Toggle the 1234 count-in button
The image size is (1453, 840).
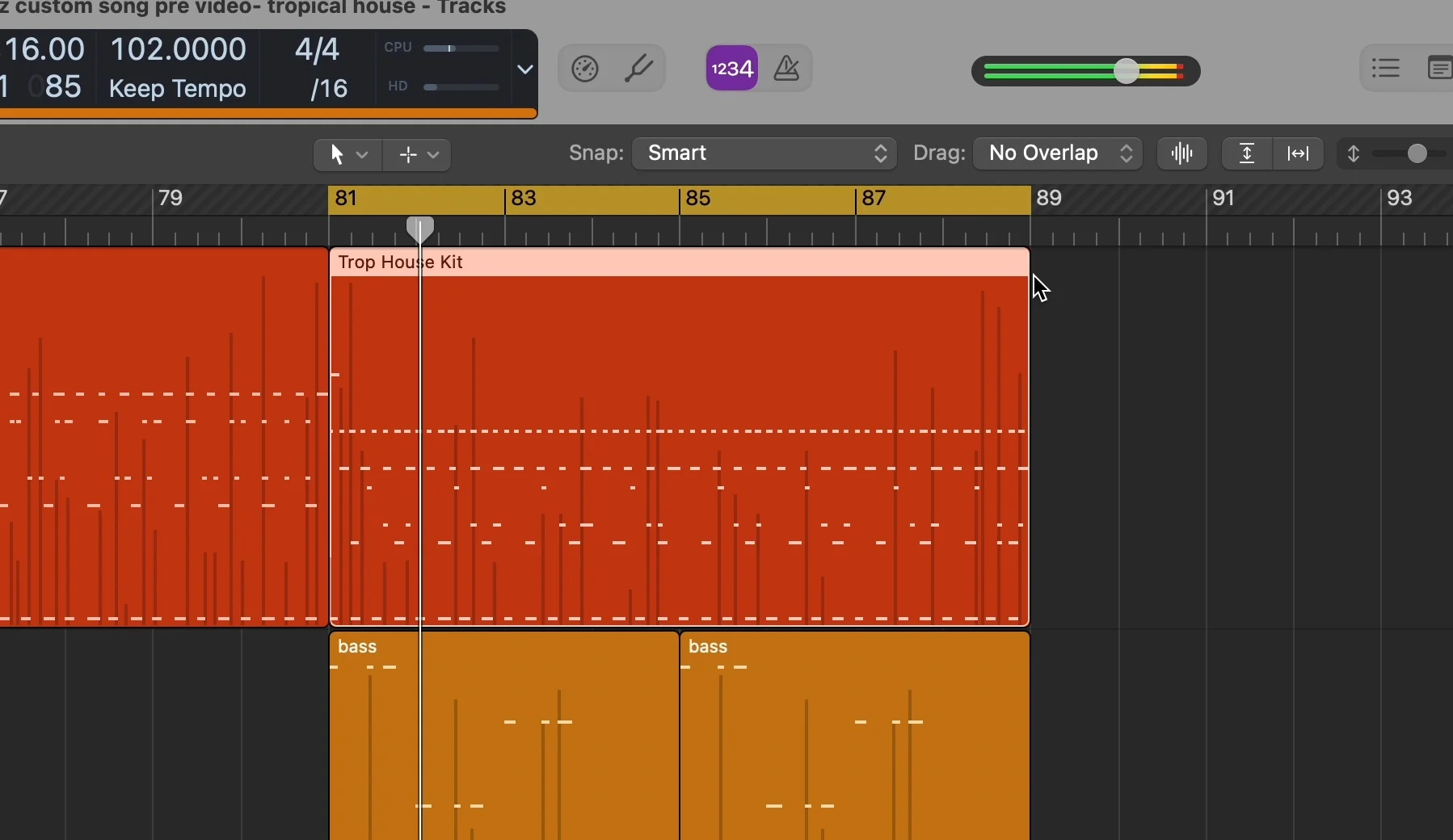(731, 68)
